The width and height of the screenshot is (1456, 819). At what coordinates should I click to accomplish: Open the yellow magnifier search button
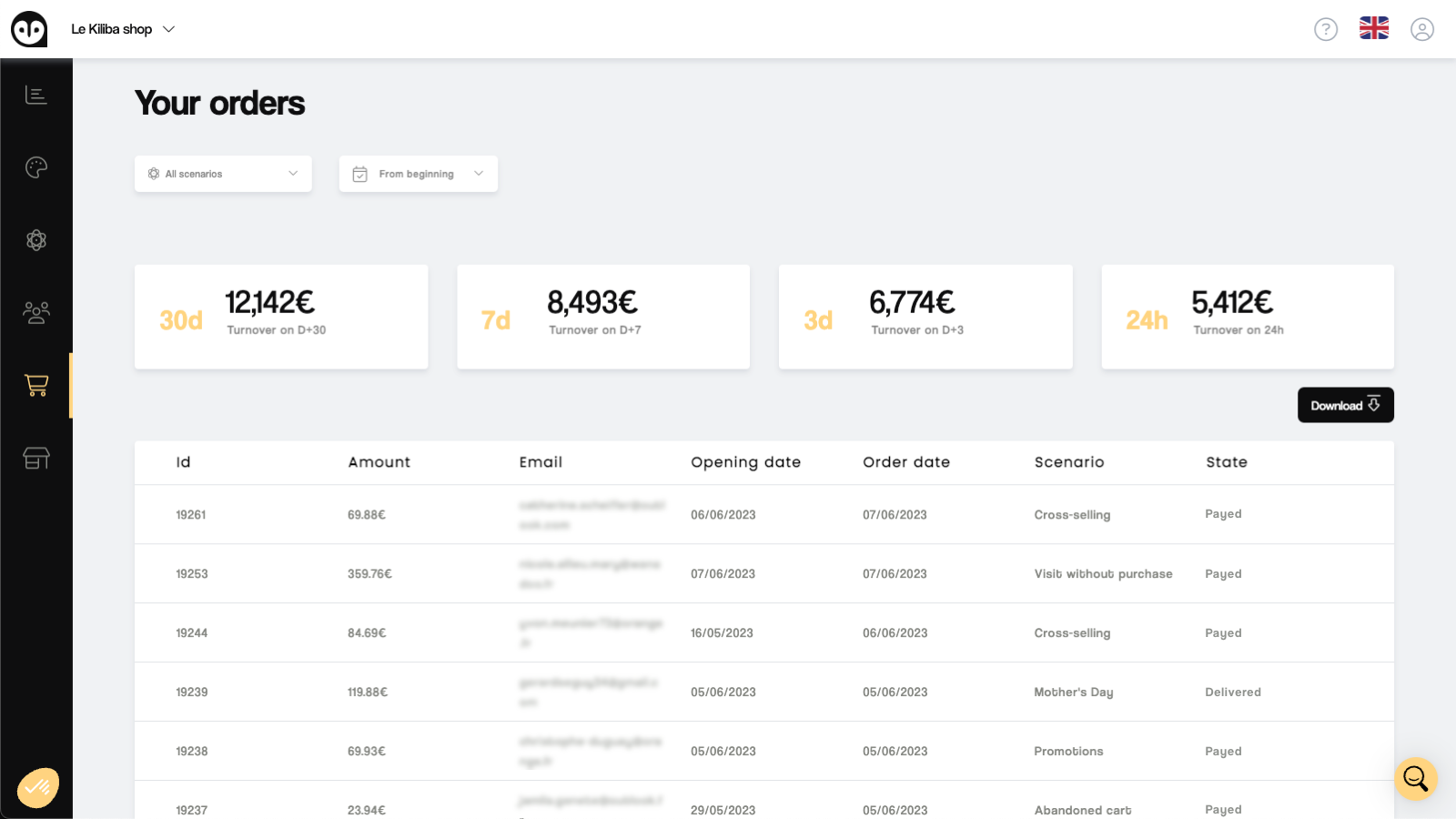click(1414, 779)
